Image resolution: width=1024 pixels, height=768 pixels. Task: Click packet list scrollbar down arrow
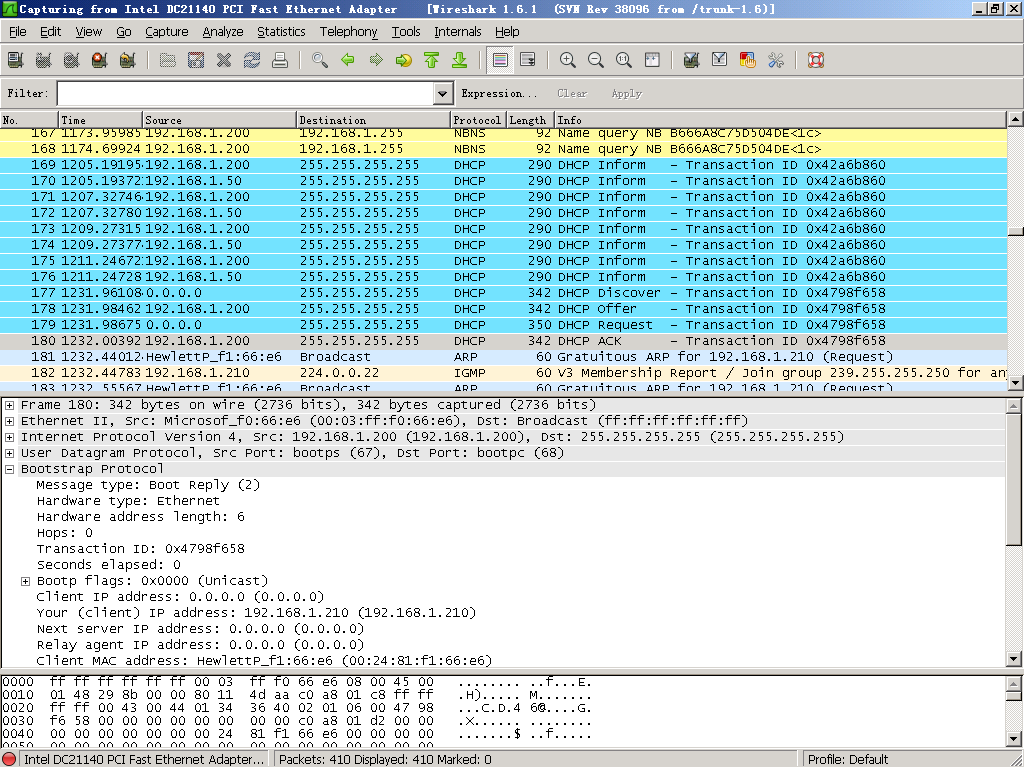click(x=1015, y=383)
